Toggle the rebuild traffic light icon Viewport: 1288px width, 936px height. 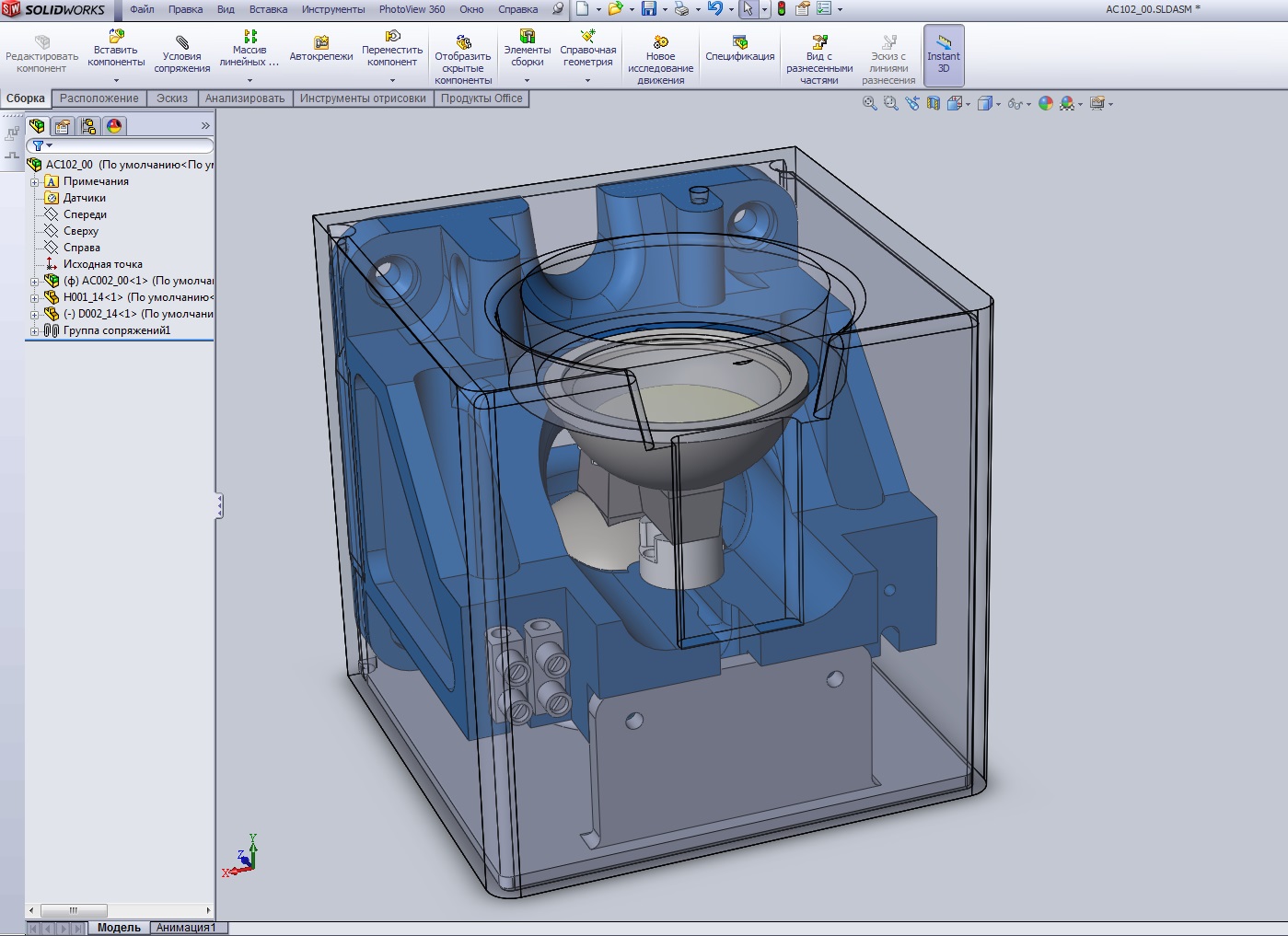[x=782, y=9]
